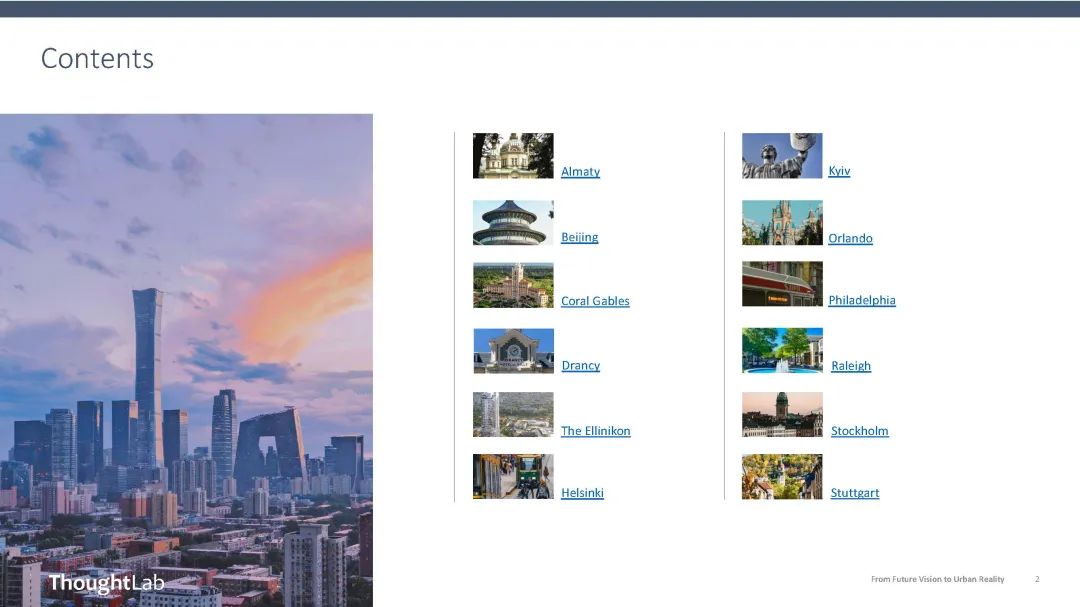Select the Drancy town hall thumbnail
The width and height of the screenshot is (1080, 607).
514,351
